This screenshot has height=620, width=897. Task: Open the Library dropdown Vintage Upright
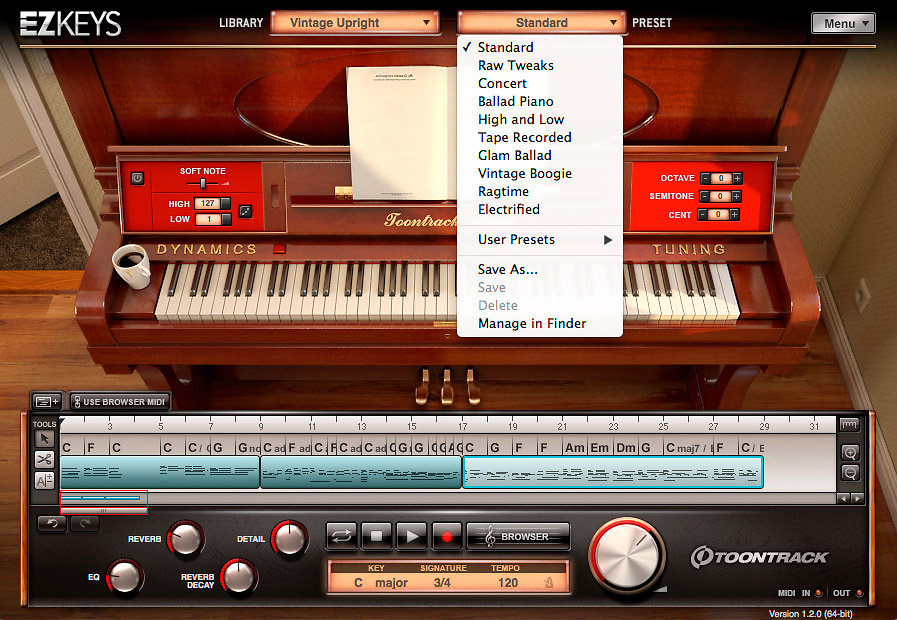click(x=355, y=23)
